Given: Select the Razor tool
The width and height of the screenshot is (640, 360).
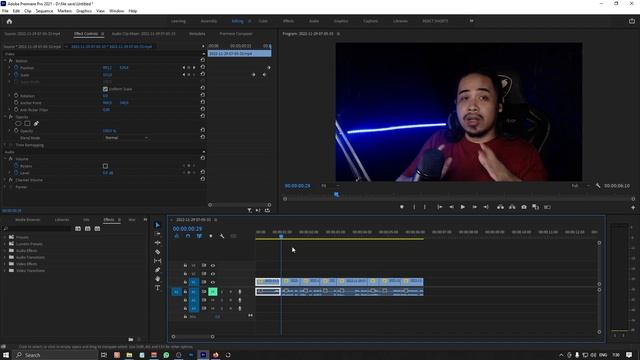Looking at the screenshot, I should [158, 252].
